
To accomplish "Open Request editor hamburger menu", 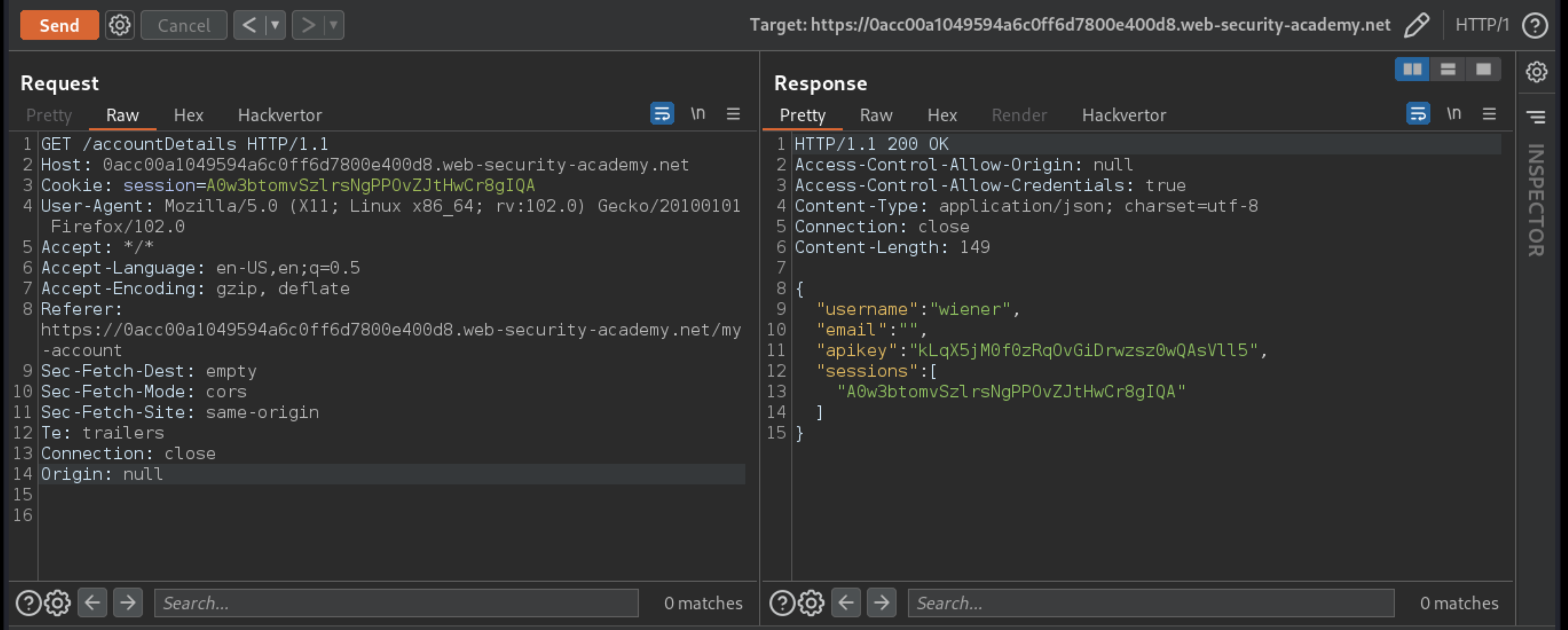I will click(x=733, y=114).
